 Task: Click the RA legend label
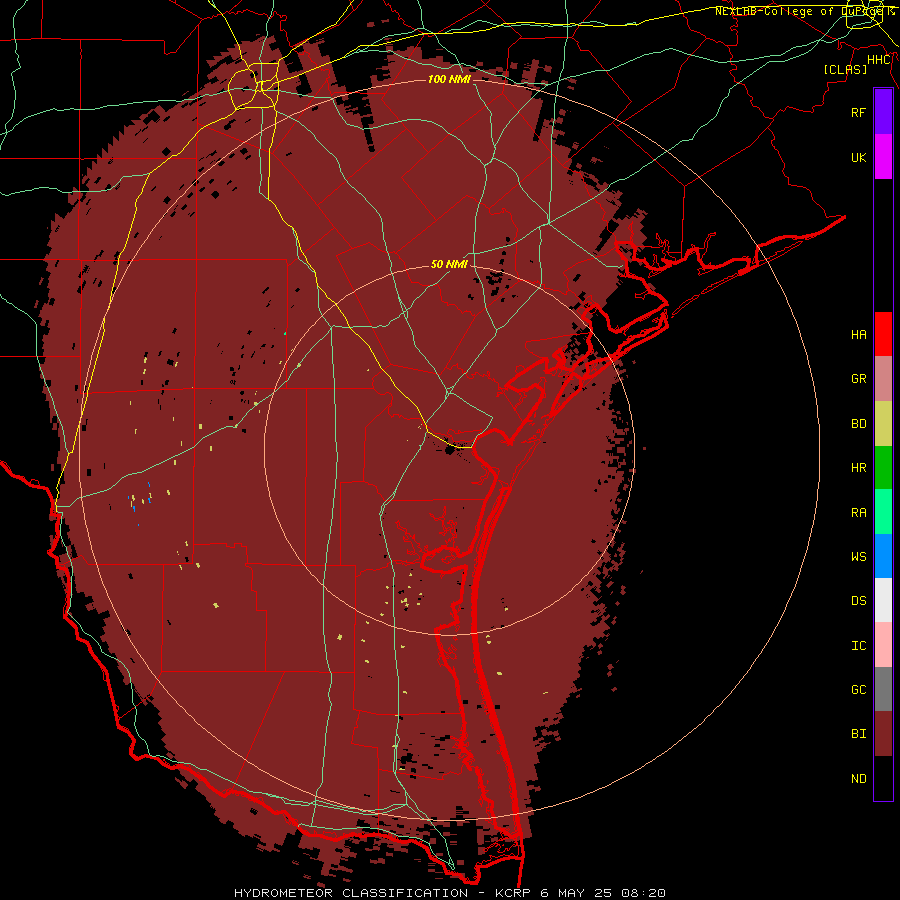point(858,513)
